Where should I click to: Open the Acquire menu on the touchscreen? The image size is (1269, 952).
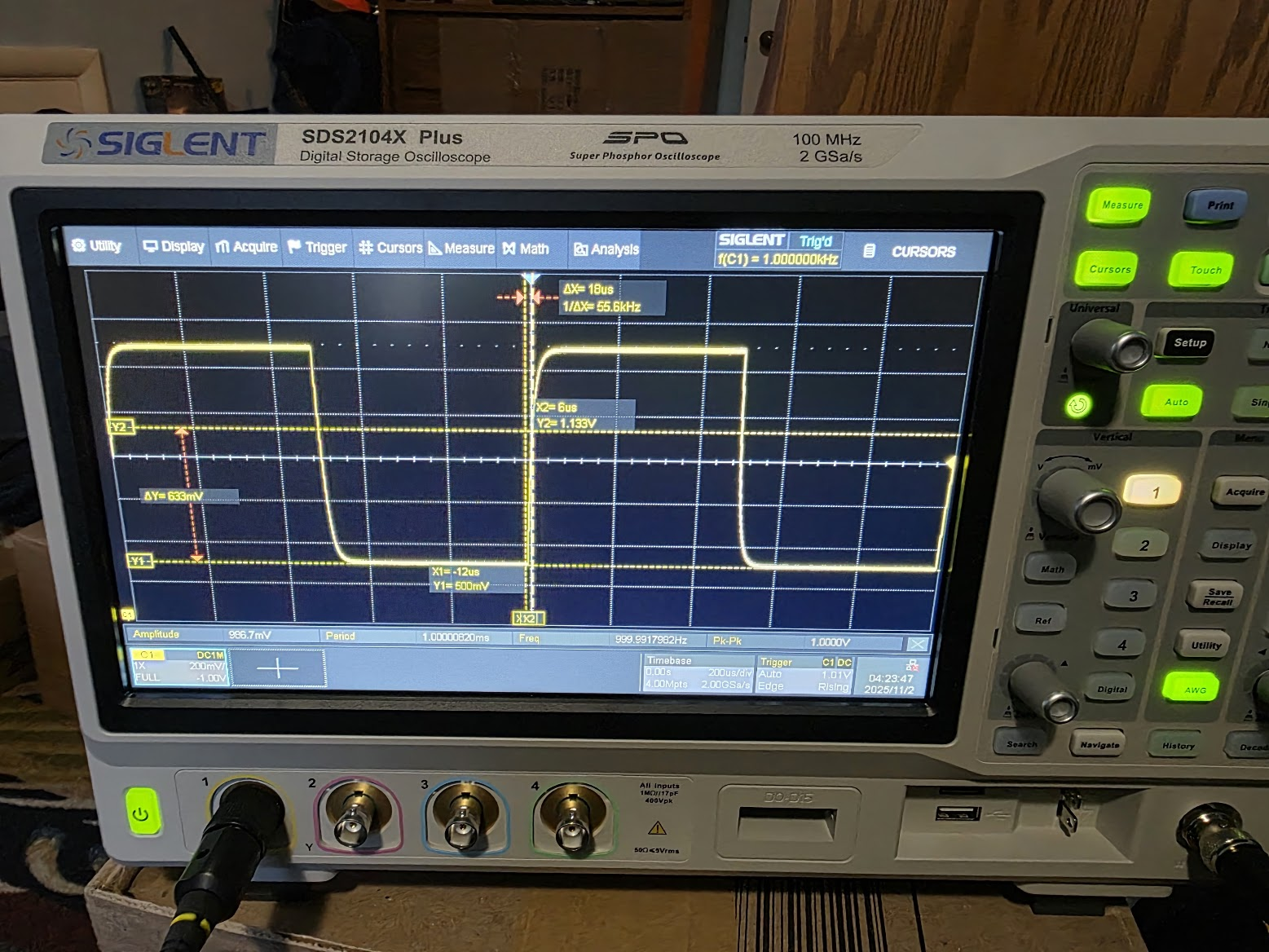[x=246, y=247]
